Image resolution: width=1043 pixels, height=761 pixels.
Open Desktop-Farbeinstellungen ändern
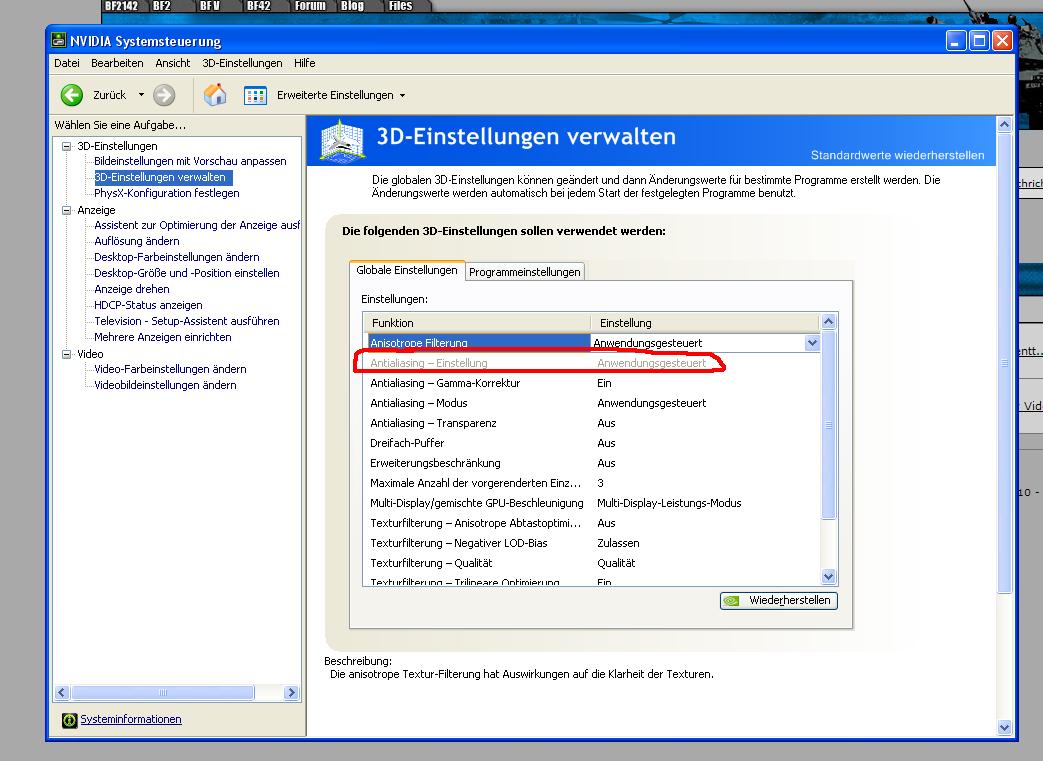click(x=177, y=257)
